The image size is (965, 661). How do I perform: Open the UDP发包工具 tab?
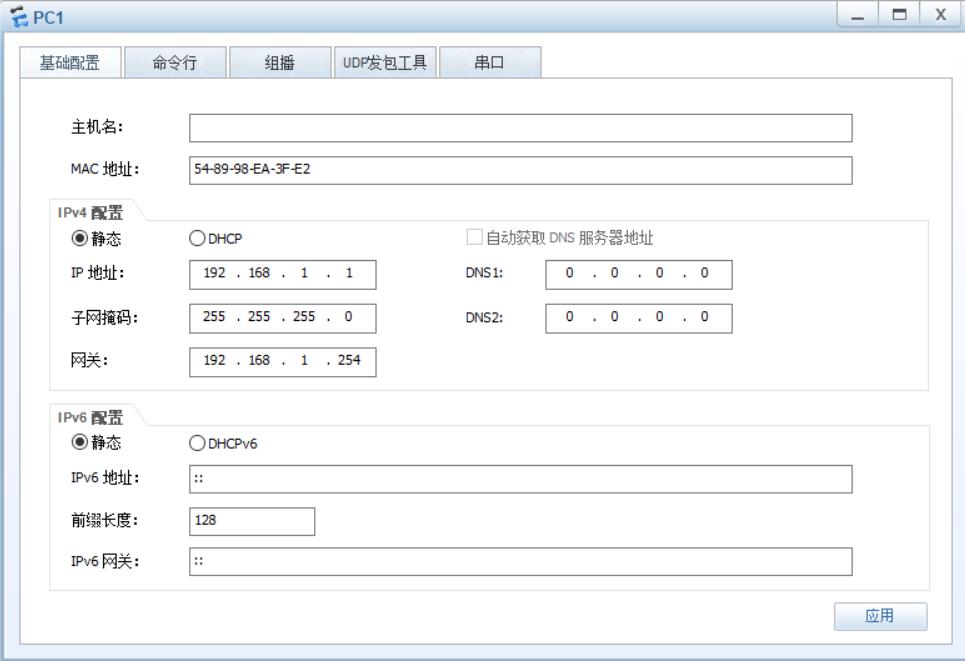point(385,63)
